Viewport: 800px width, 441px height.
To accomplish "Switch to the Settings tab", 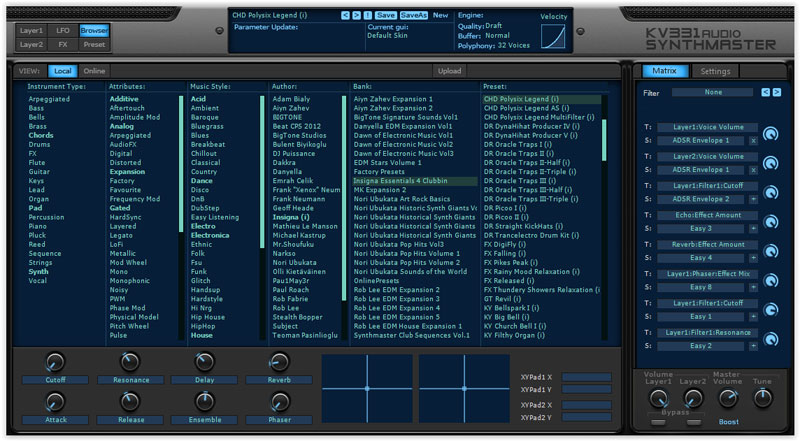I will tap(715, 71).
